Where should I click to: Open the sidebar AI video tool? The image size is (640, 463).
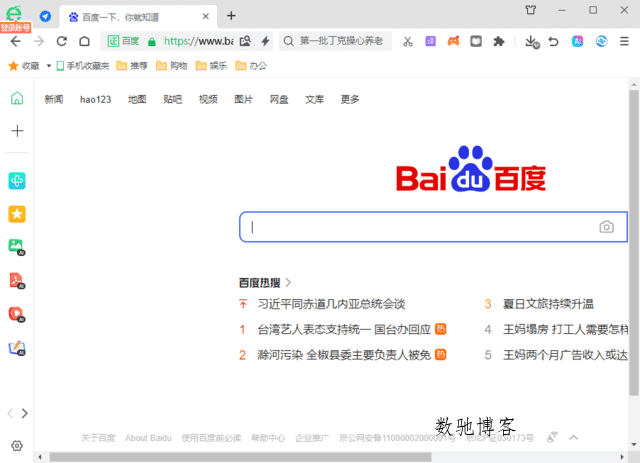coord(17,314)
